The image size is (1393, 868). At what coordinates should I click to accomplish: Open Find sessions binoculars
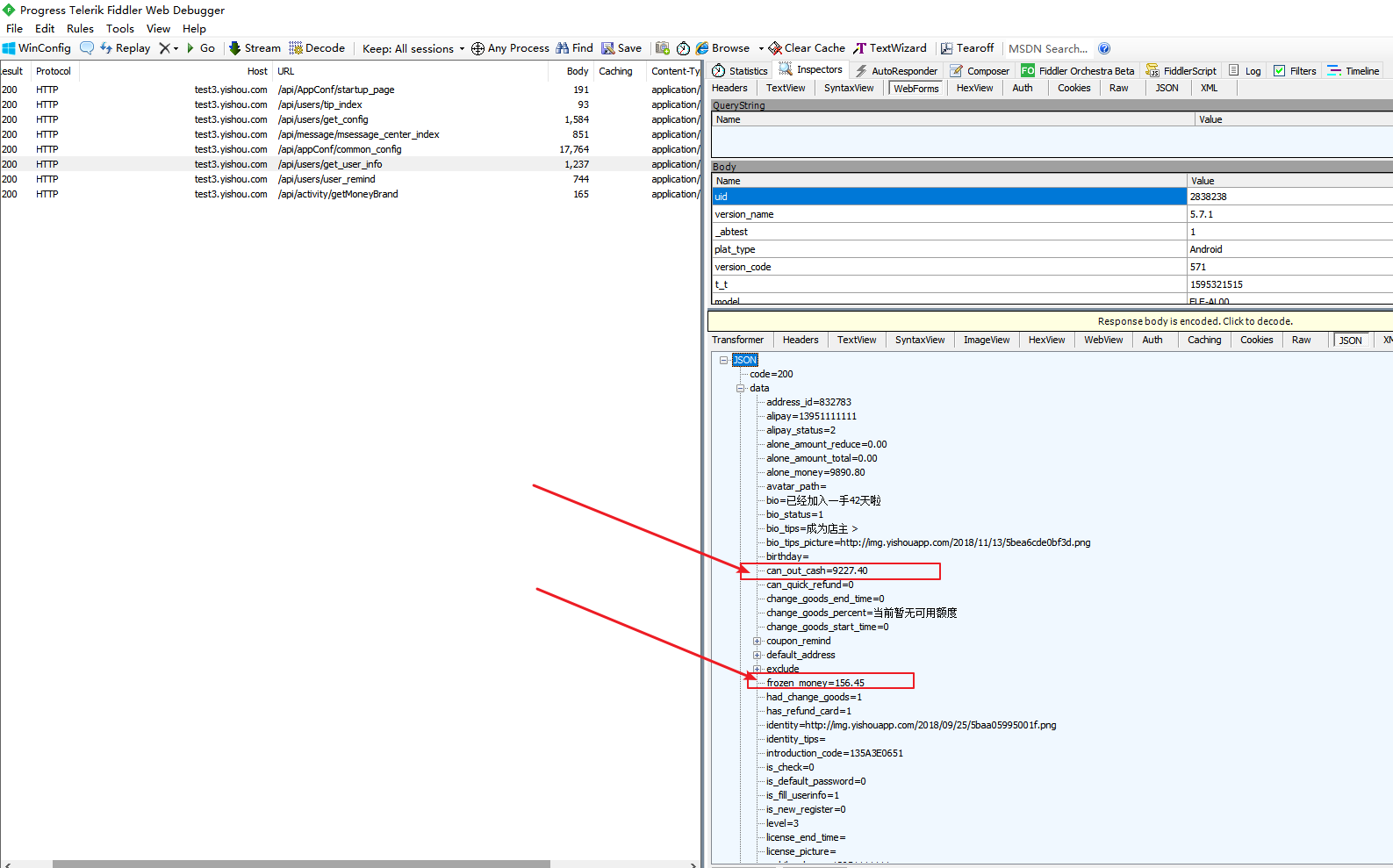click(574, 48)
